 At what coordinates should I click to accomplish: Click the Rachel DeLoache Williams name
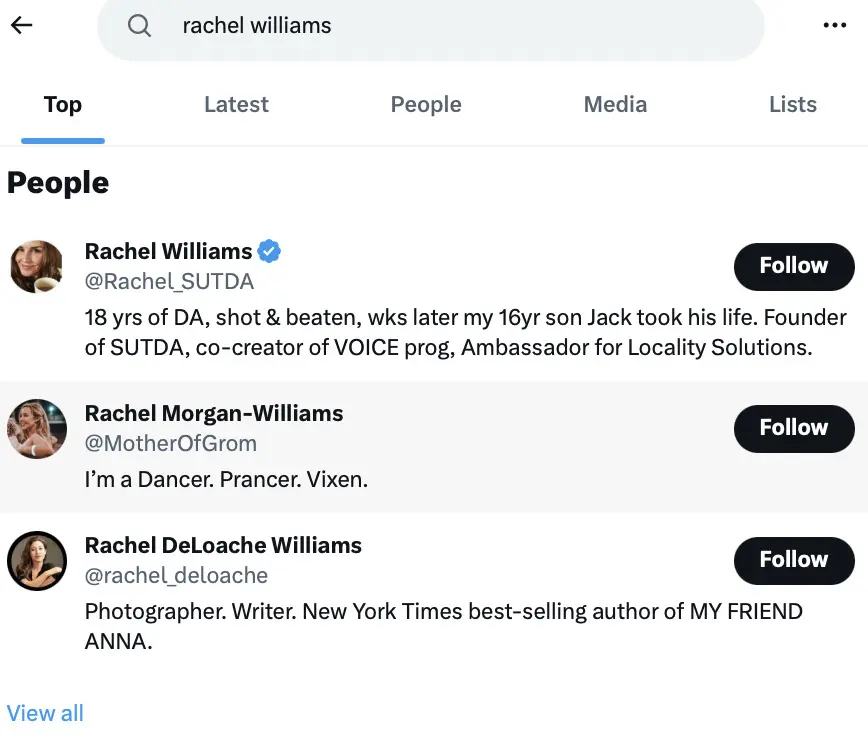click(x=223, y=546)
